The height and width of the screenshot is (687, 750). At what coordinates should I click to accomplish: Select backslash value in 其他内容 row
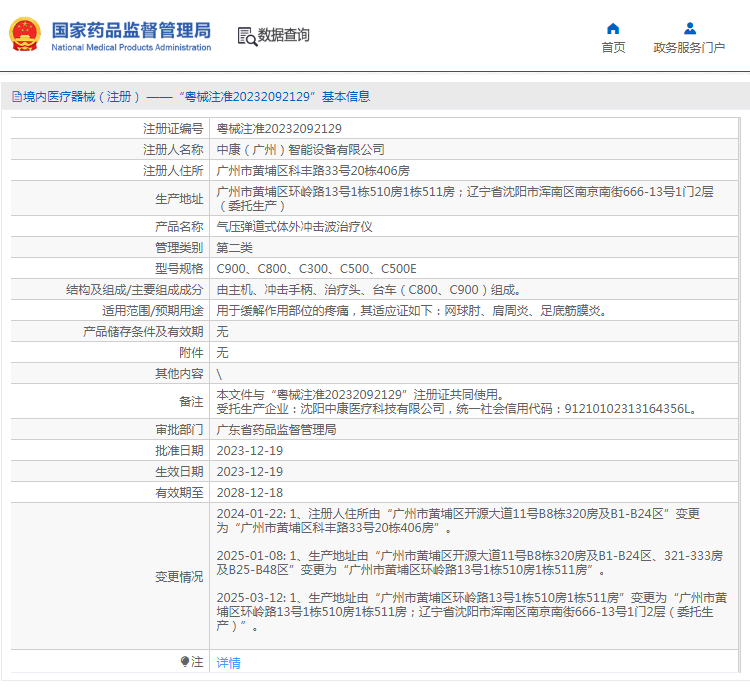(x=219, y=374)
